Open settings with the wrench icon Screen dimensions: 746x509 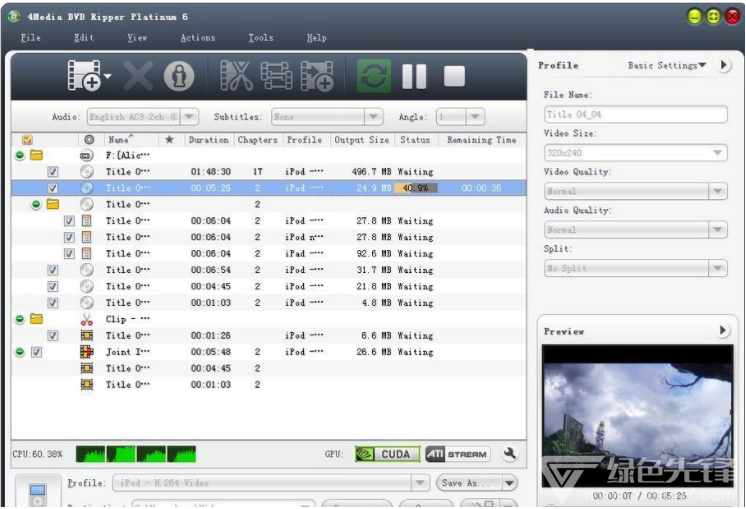510,454
